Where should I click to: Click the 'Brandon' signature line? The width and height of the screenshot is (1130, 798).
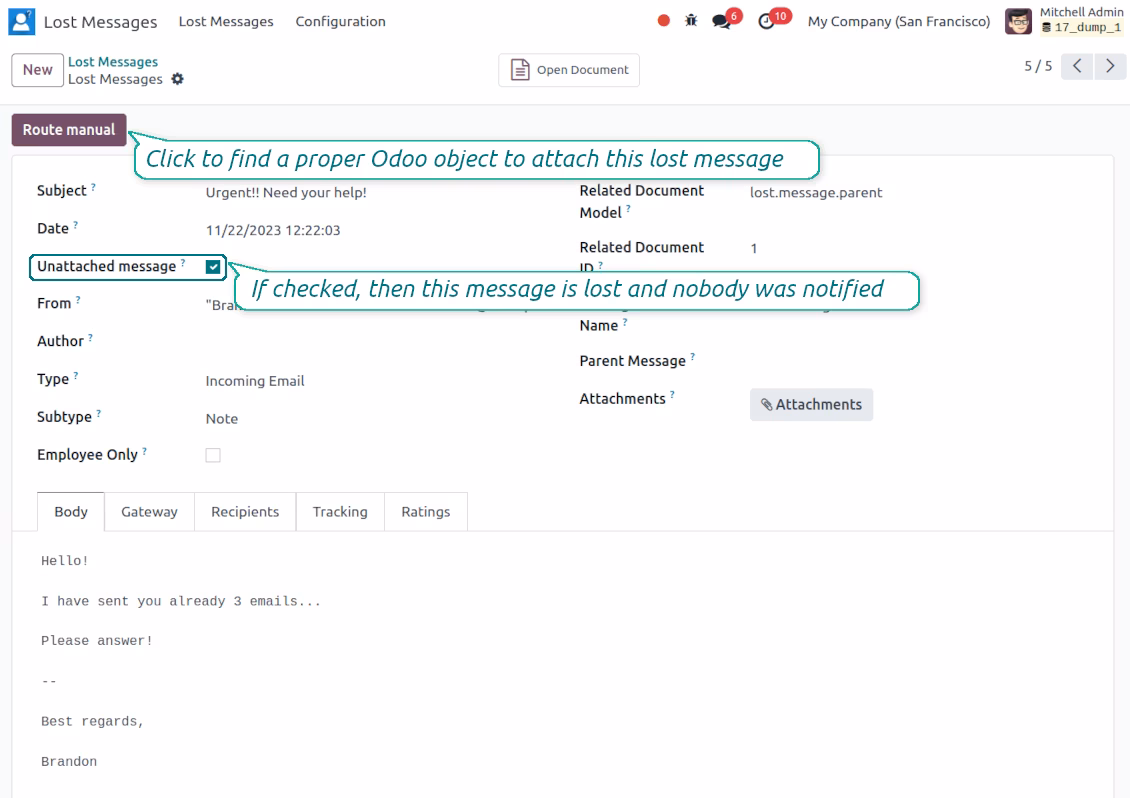tap(69, 762)
